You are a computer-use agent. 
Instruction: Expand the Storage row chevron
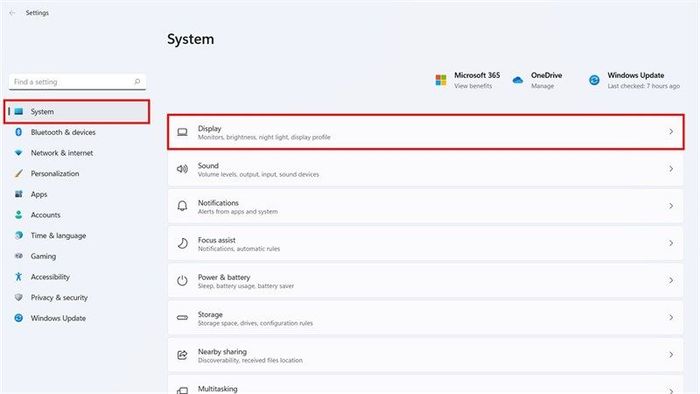tap(671, 317)
